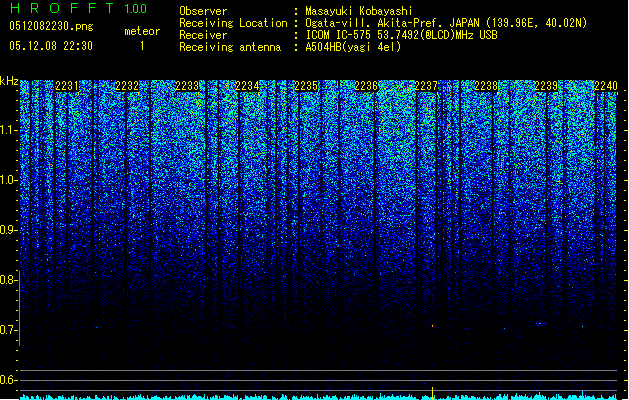
Task: Click the yellow spike in the bottom power graph
Action: tap(432, 393)
